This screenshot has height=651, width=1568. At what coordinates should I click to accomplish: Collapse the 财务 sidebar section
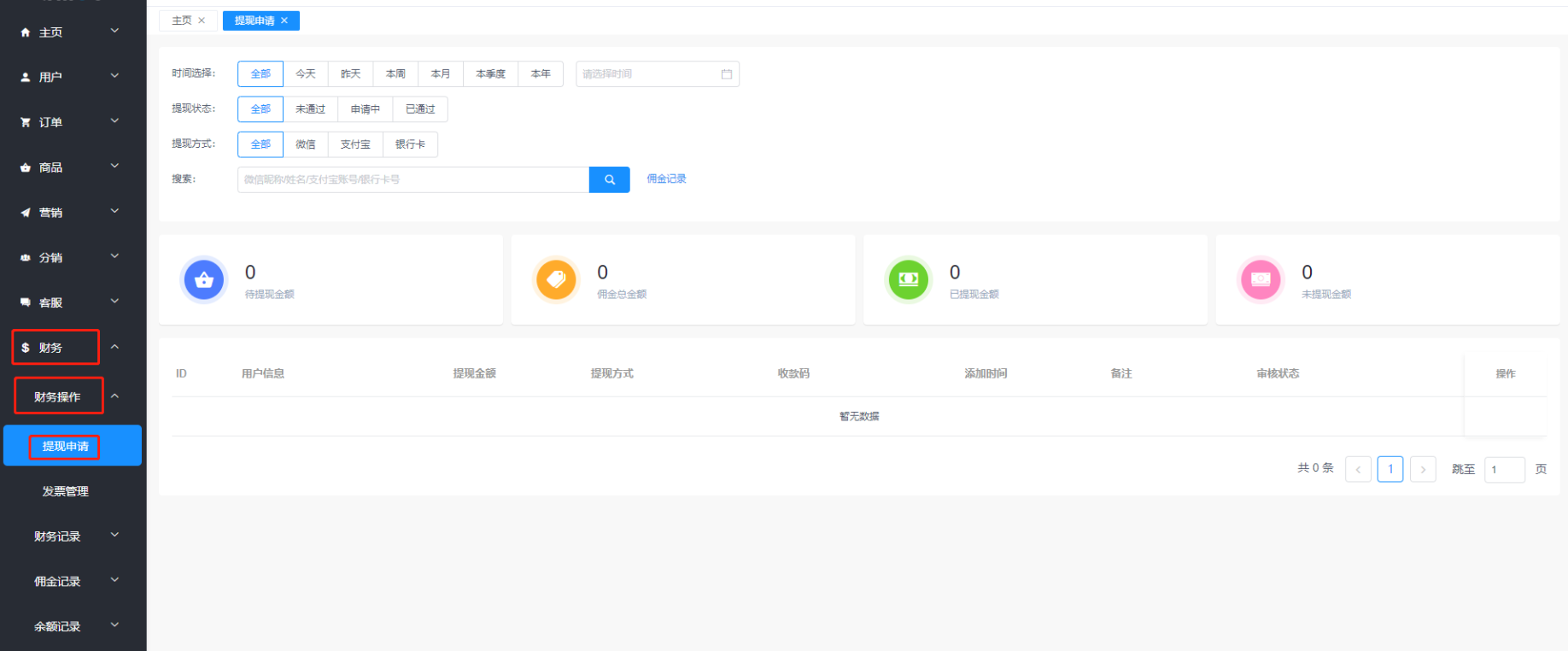point(114,347)
